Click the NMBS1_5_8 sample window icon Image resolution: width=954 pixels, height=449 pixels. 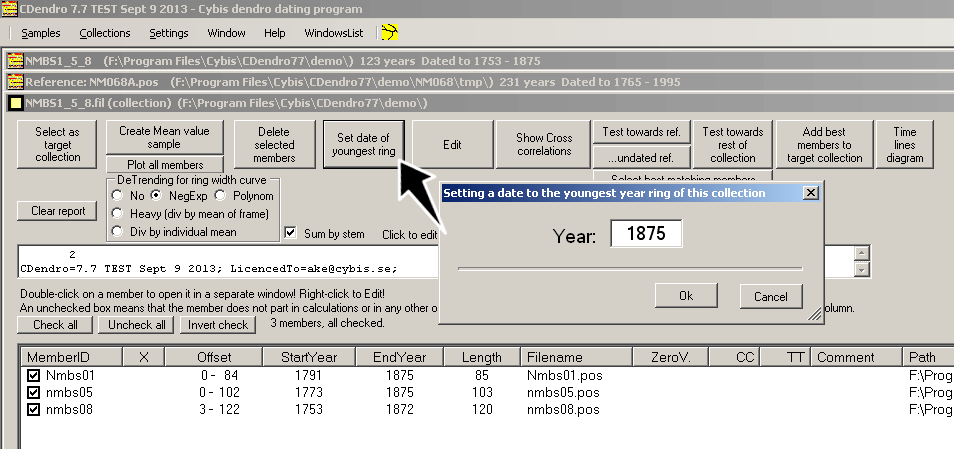(x=15, y=61)
